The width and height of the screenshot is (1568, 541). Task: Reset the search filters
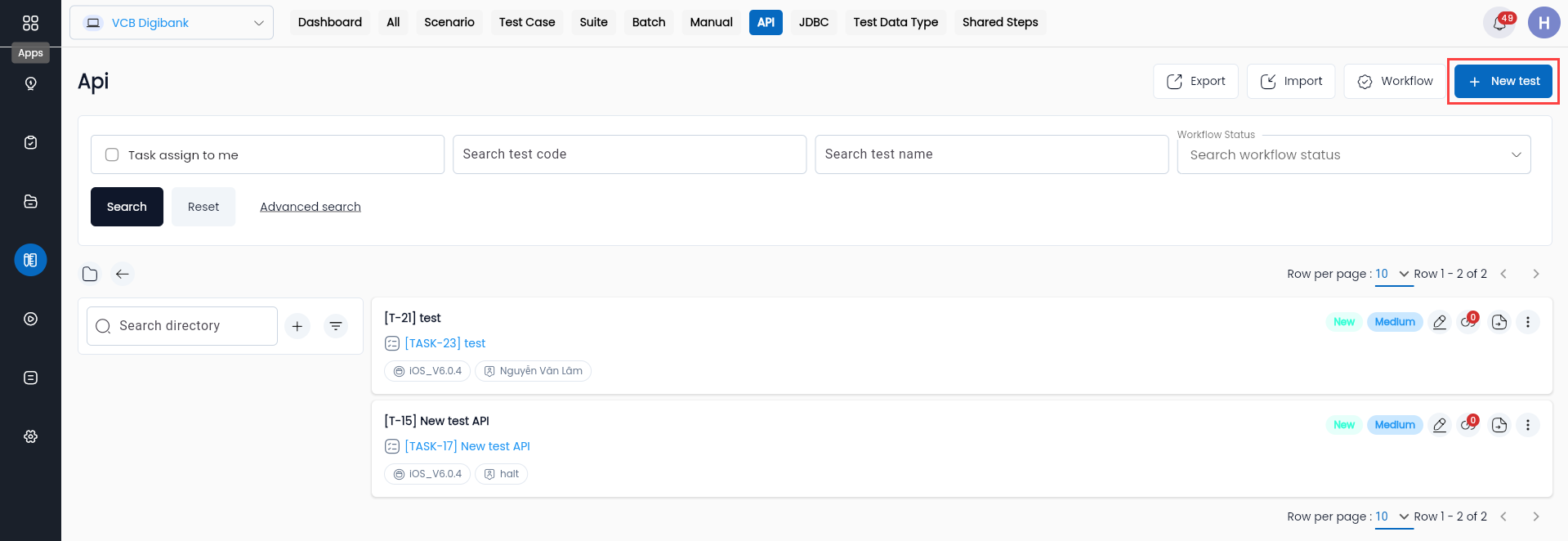pyautogui.click(x=203, y=207)
